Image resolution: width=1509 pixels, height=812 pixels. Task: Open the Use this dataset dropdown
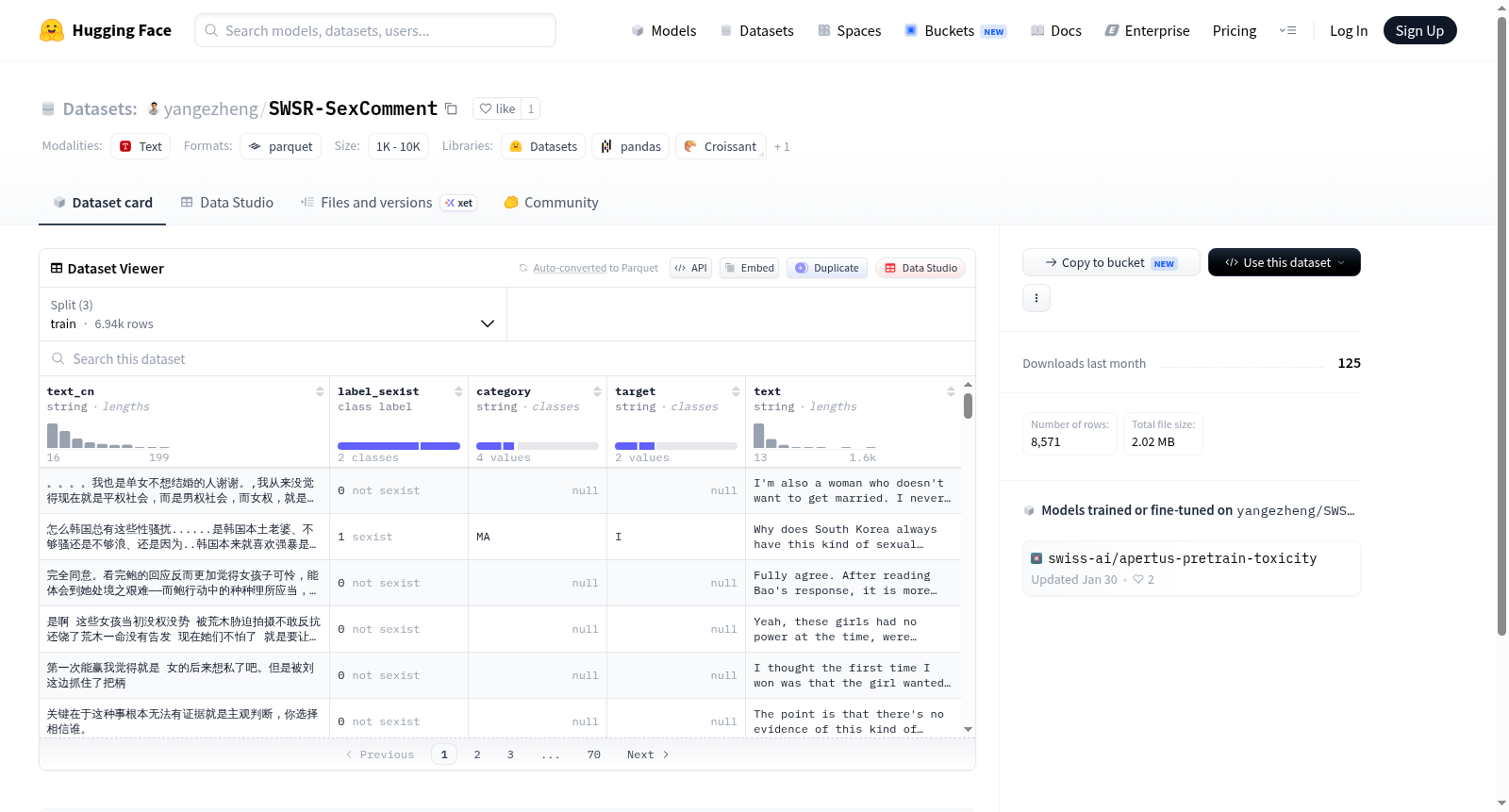pos(1284,262)
